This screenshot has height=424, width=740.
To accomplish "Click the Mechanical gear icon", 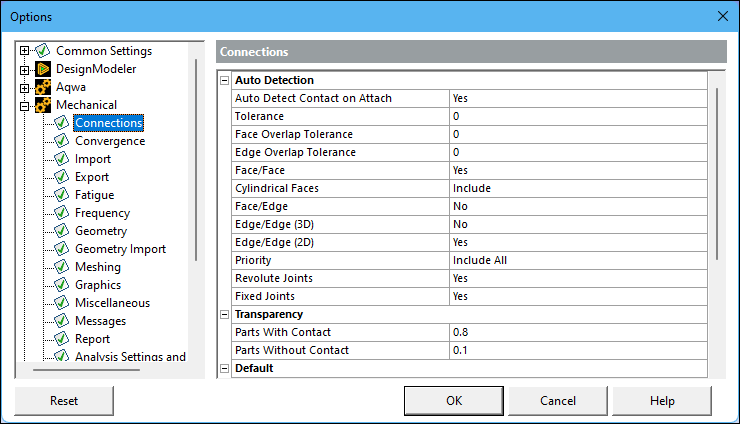I will coord(43,105).
